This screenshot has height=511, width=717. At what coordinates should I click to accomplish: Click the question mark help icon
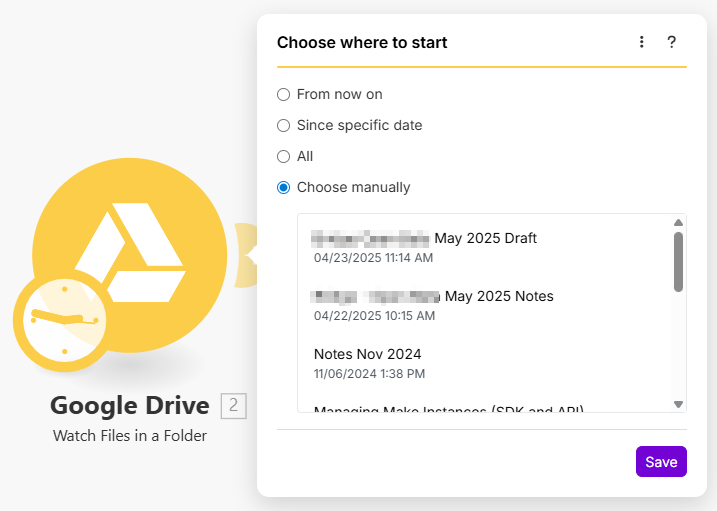click(672, 42)
